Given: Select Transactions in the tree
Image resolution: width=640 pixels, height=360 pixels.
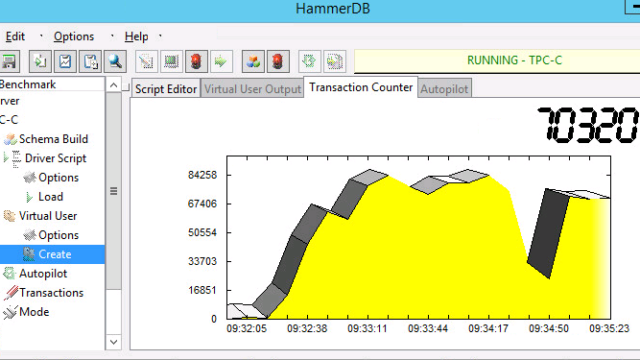Looking at the screenshot, I should 51,293.
